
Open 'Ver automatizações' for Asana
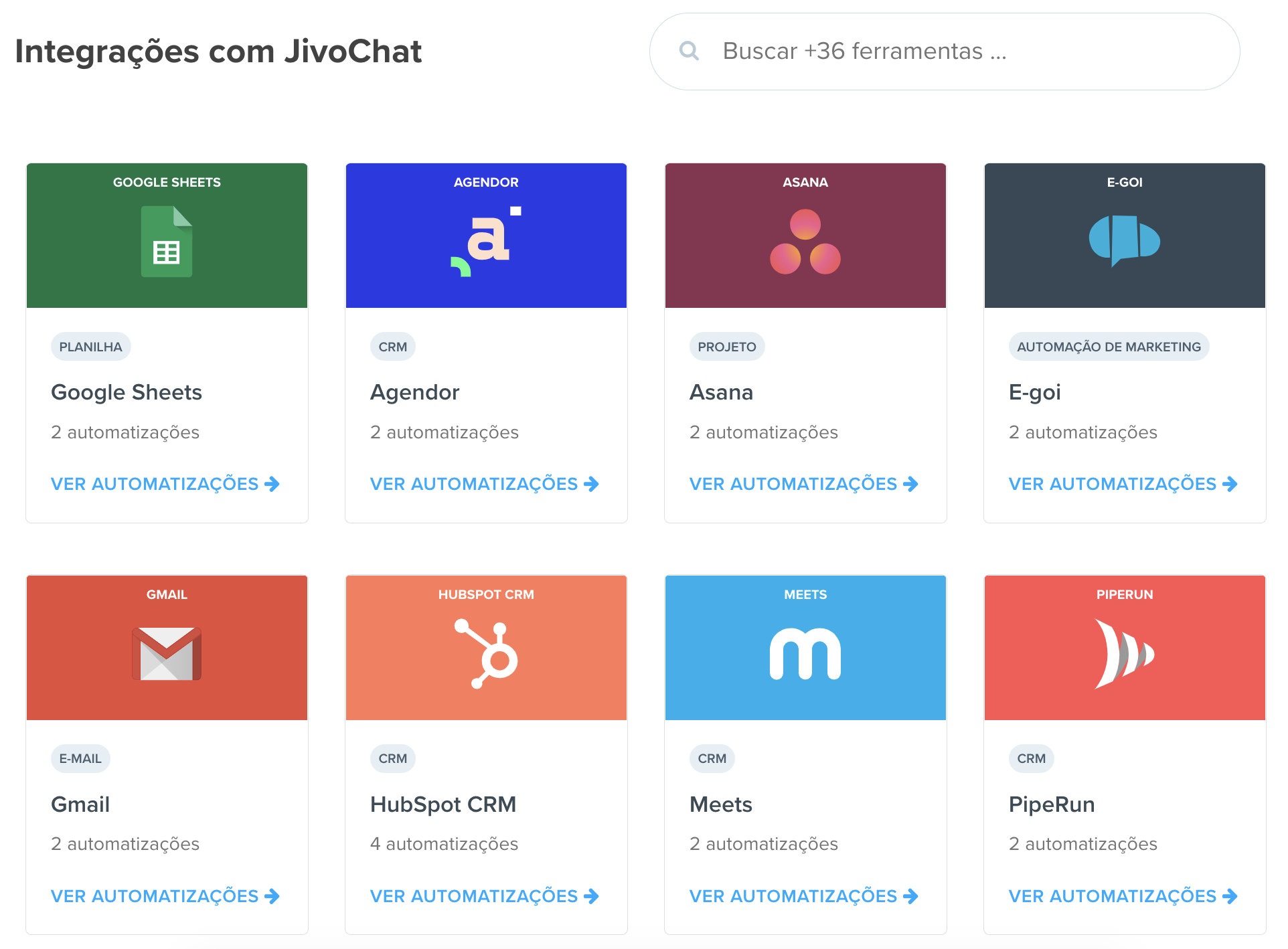804,484
